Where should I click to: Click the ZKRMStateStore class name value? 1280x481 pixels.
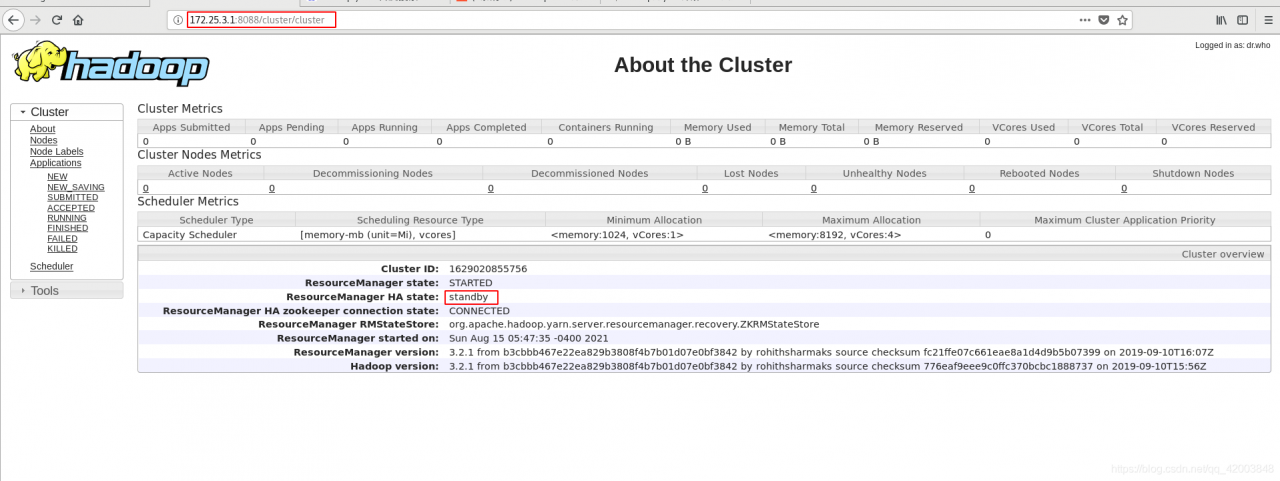(634, 324)
